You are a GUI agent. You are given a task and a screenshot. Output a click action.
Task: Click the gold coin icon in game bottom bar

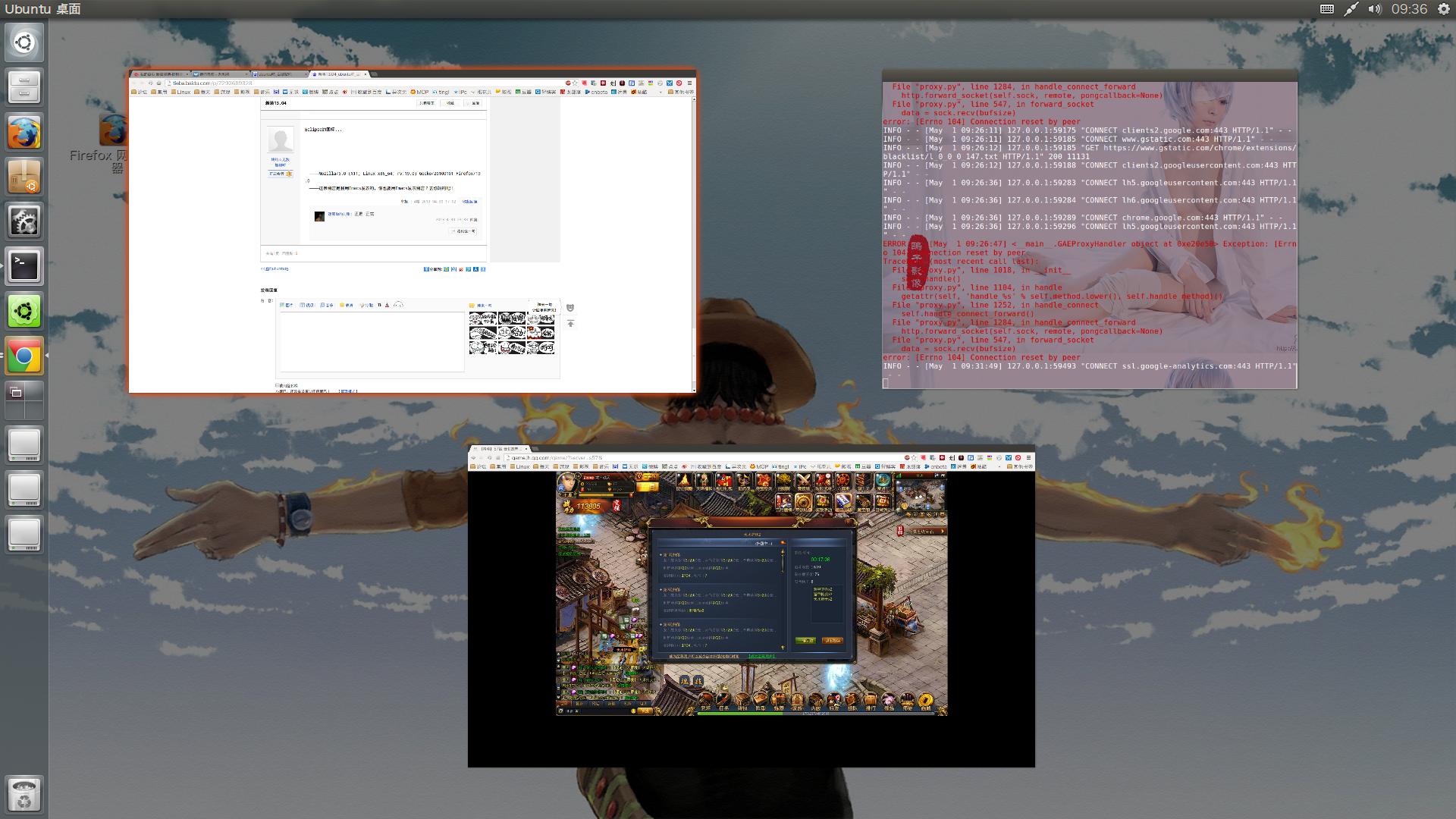(925, 701)
